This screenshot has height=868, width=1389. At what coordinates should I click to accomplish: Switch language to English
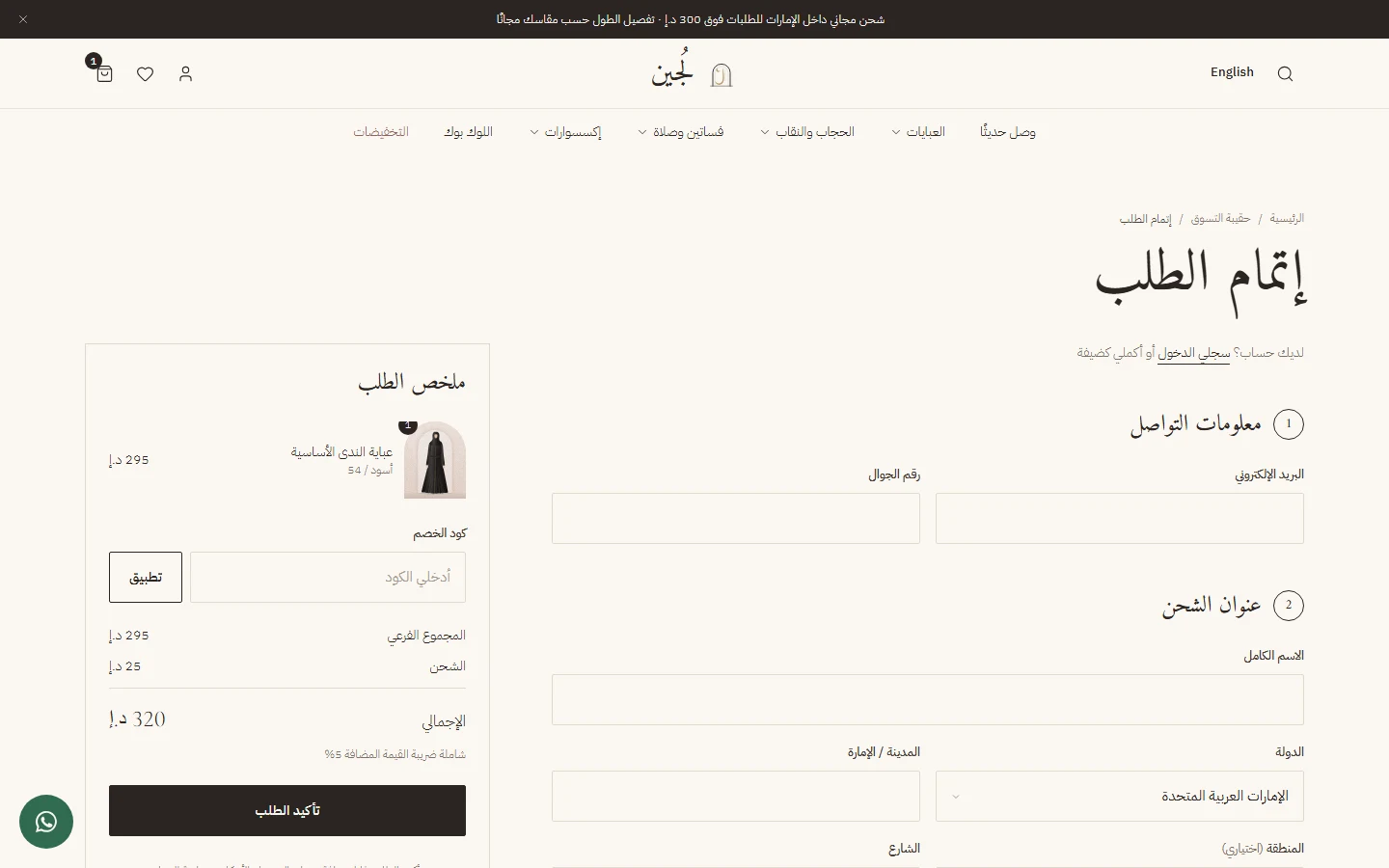(1232, 72)
